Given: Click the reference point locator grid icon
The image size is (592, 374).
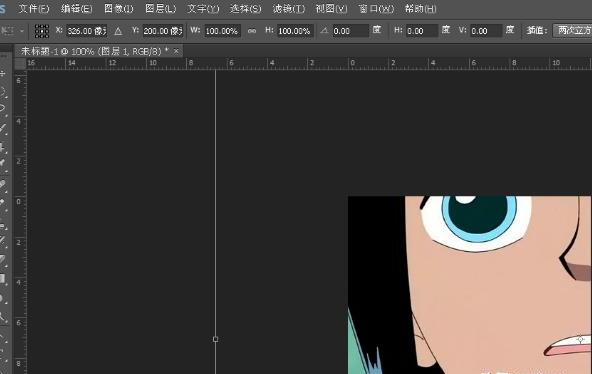Looking at the screenshot, I should click(x=42, y=31).
